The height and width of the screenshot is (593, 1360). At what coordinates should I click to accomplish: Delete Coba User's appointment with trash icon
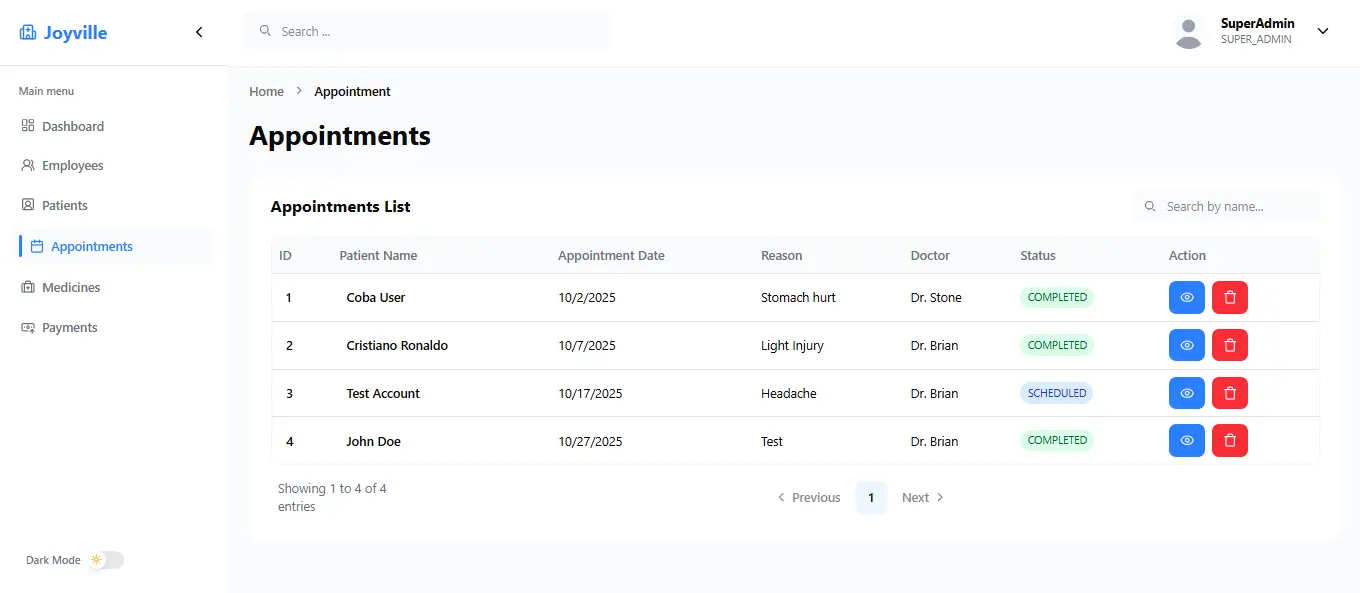tap(1229, 297)
